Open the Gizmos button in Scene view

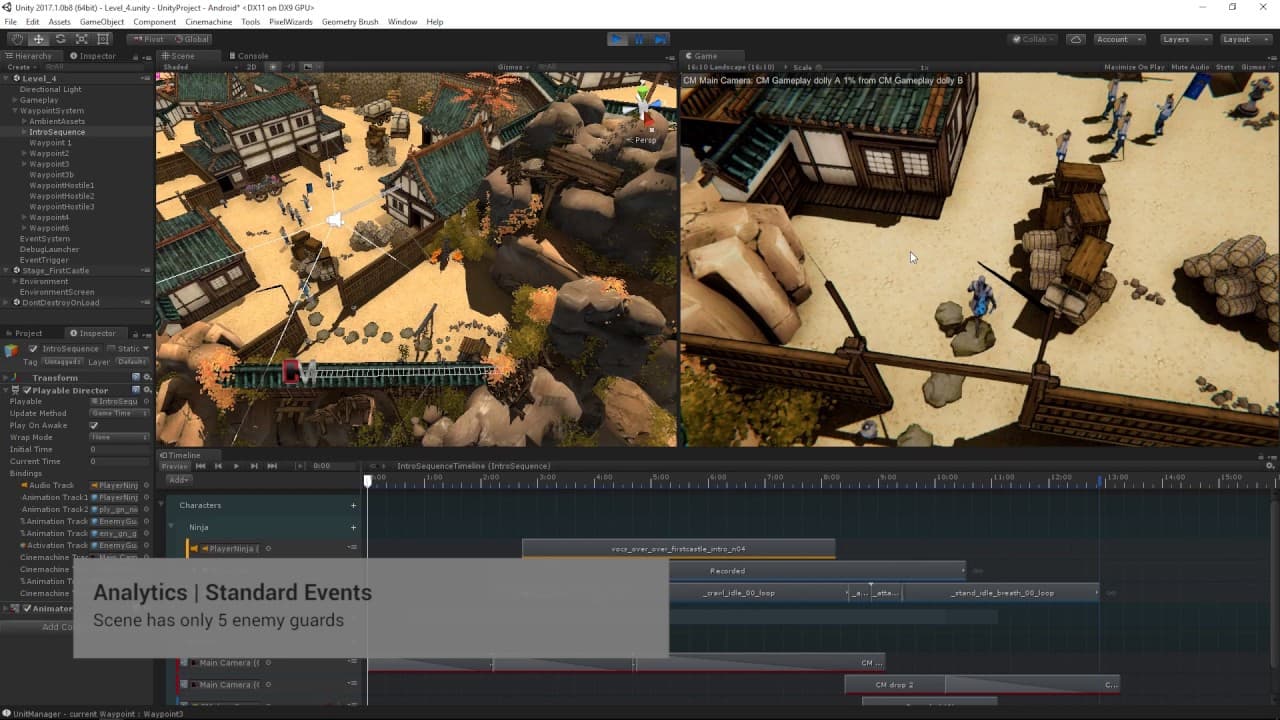pos(511,67)
